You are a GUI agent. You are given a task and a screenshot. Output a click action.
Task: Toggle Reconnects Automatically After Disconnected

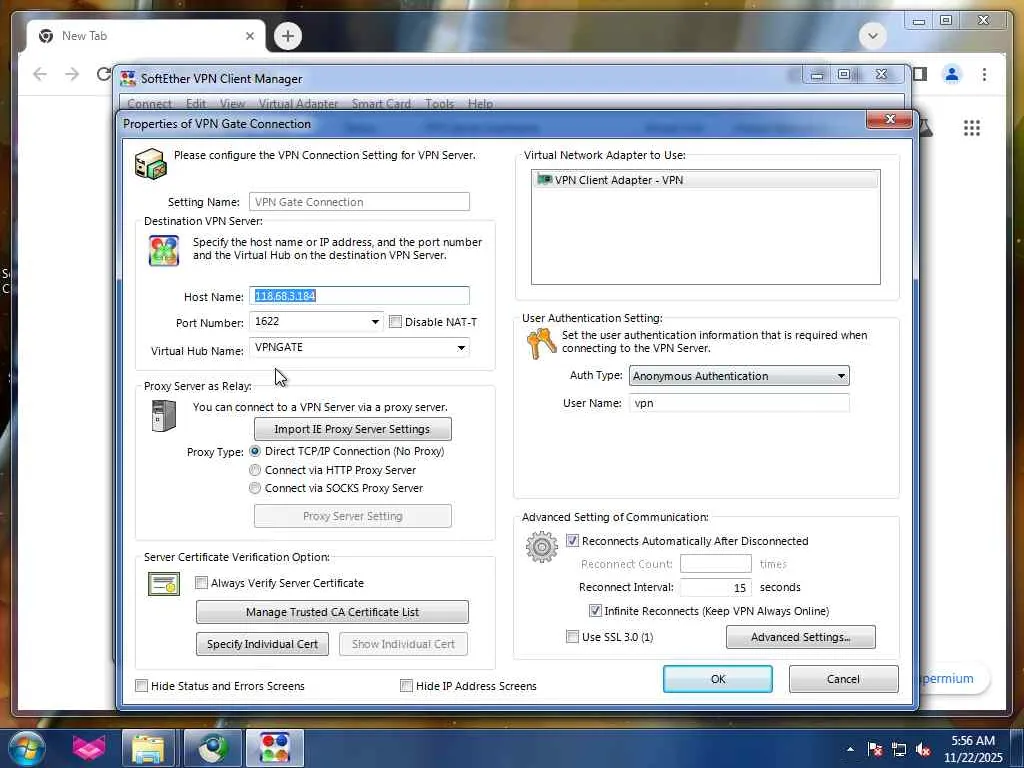572,541
